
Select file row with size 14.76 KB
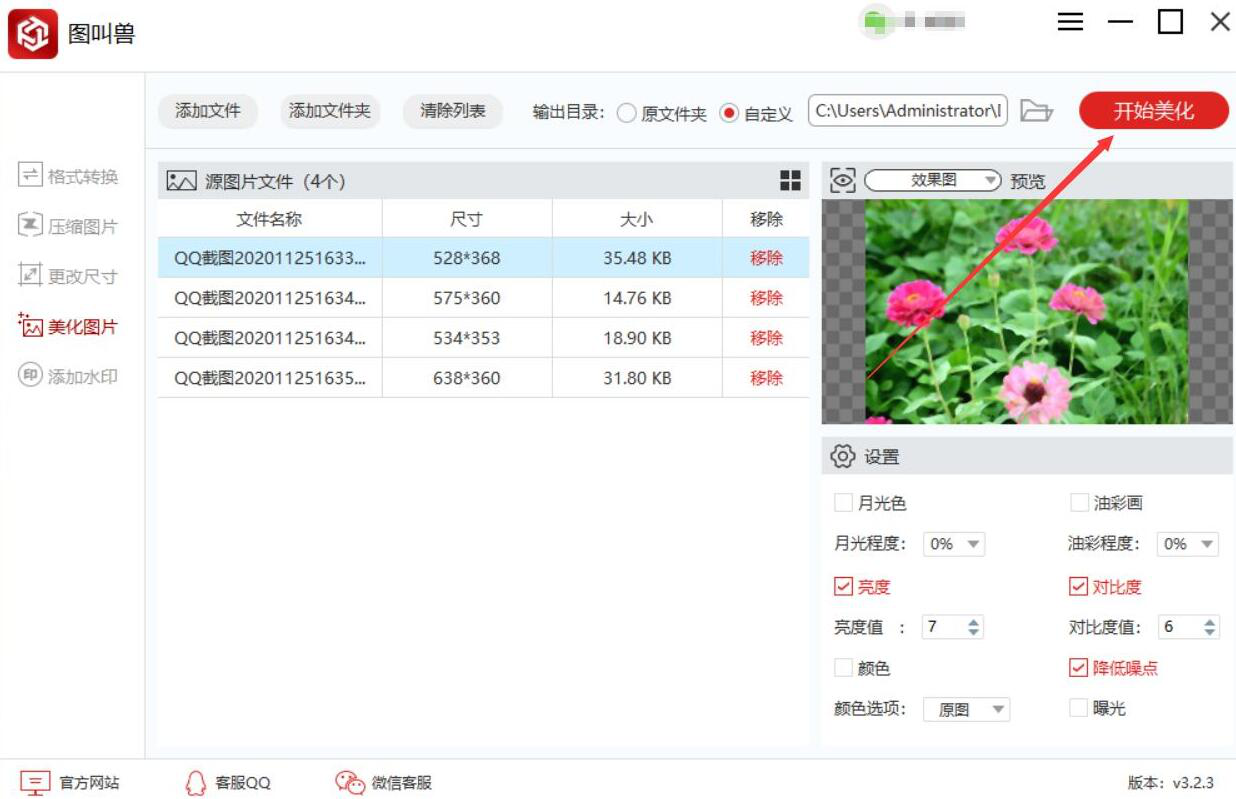(x=483, y=298)
